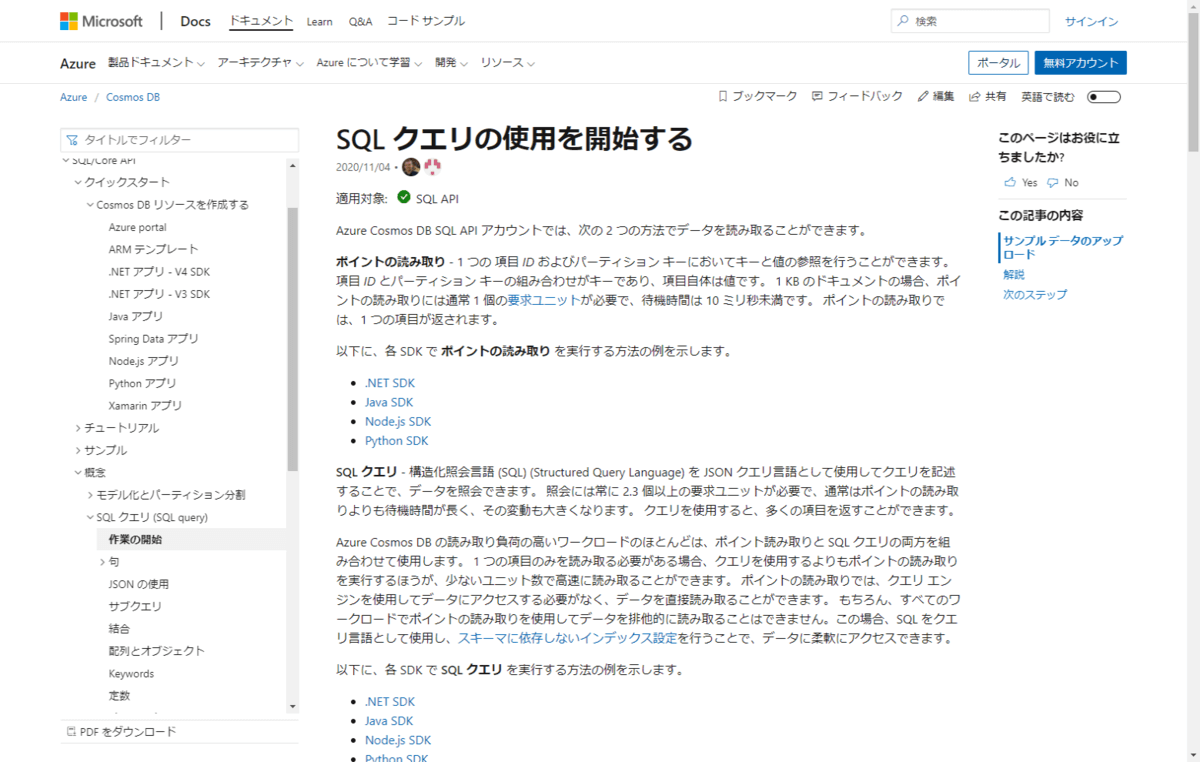The width and height of the screenshot is (1200, 762).
Task: Click the search input field
Action: (970, 21)
